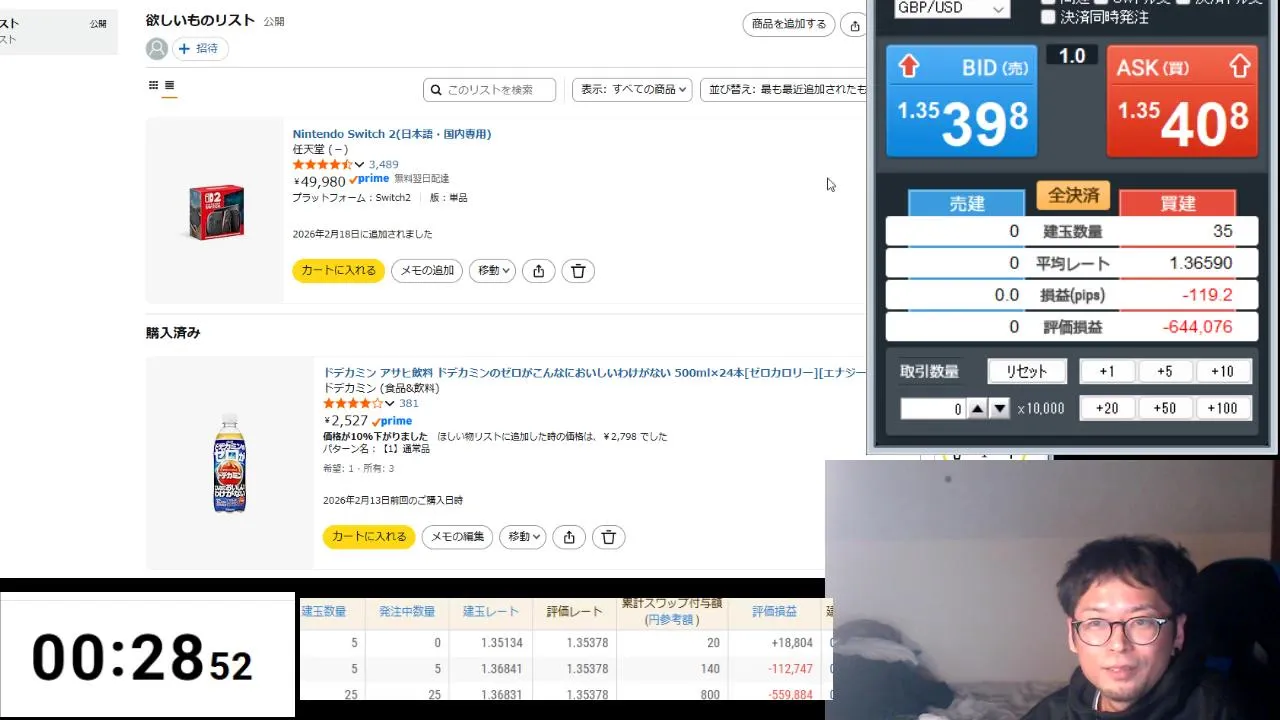Click メモの追加 for Switch 2
The height and width of the screenshot is (720, 1280).
428,270
